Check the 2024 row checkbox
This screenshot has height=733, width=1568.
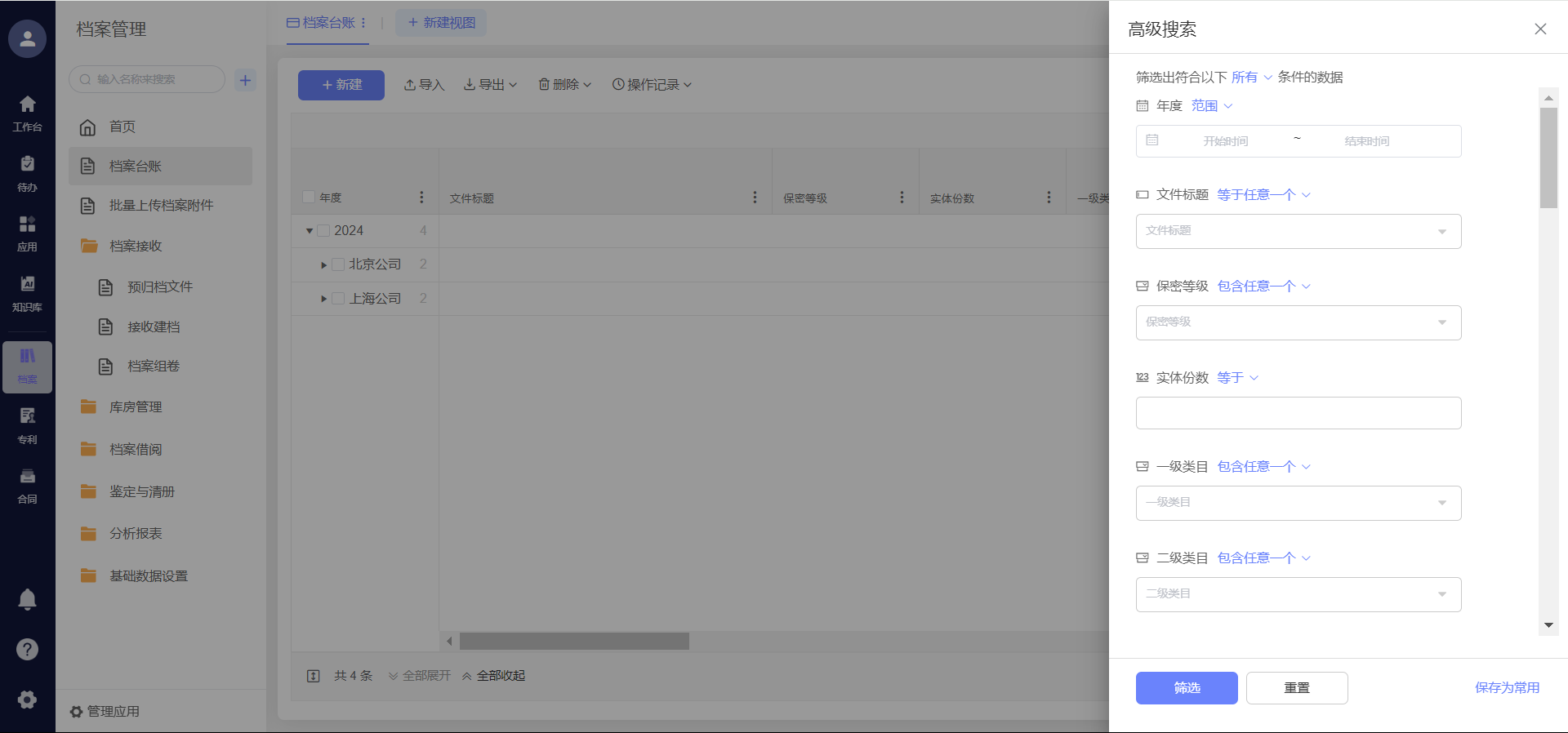click(x=323, y=231)
